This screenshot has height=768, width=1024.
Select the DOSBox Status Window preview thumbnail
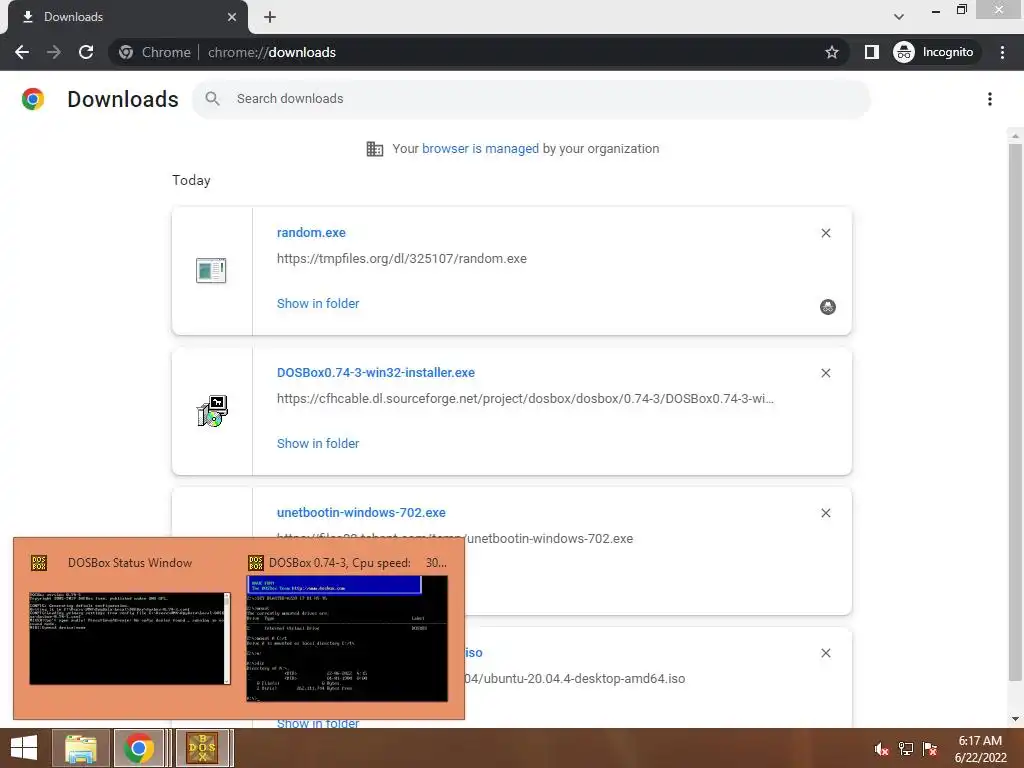point(129,638)
